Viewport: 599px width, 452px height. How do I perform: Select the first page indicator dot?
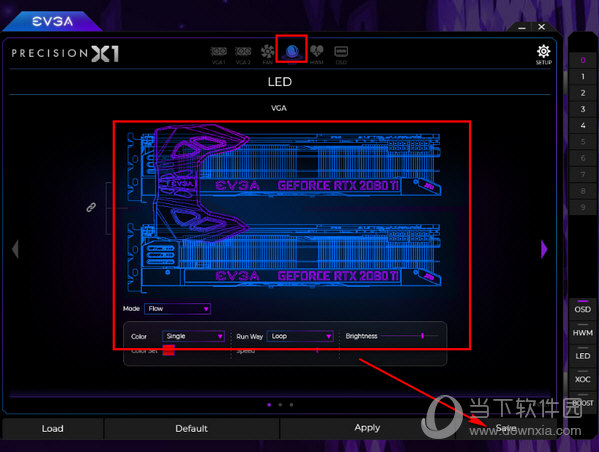[269, 405]
